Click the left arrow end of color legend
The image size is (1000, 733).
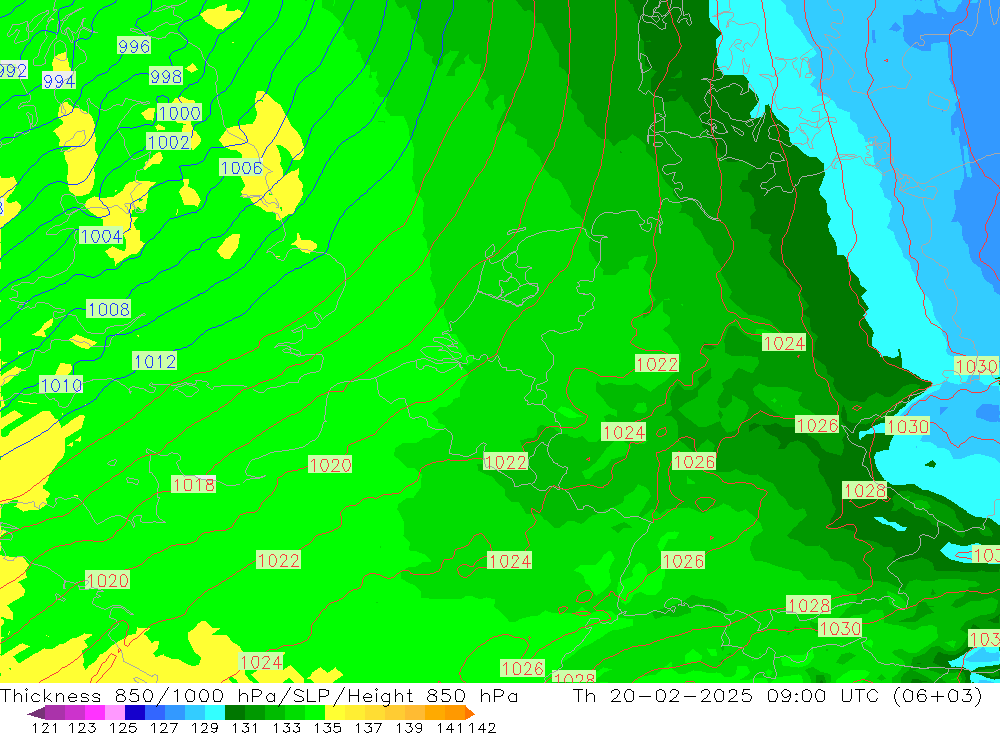[x=36, y=713]
